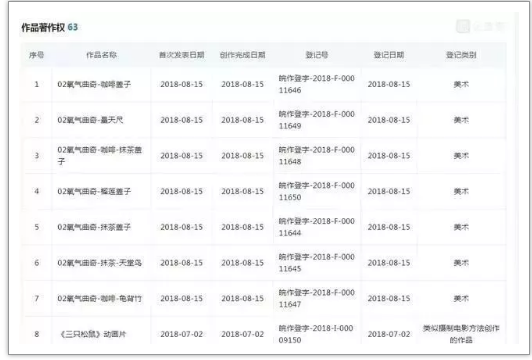Click serial number 6 in 抹茶-天堂鸟 row
Viewport: 532px width, 360px height.
click(37, 263)
